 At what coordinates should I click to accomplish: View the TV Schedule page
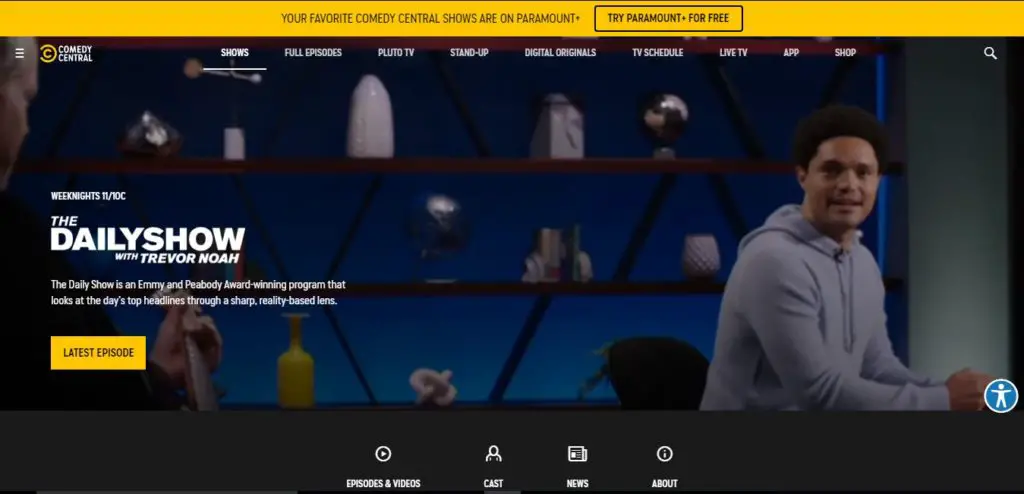658,53
